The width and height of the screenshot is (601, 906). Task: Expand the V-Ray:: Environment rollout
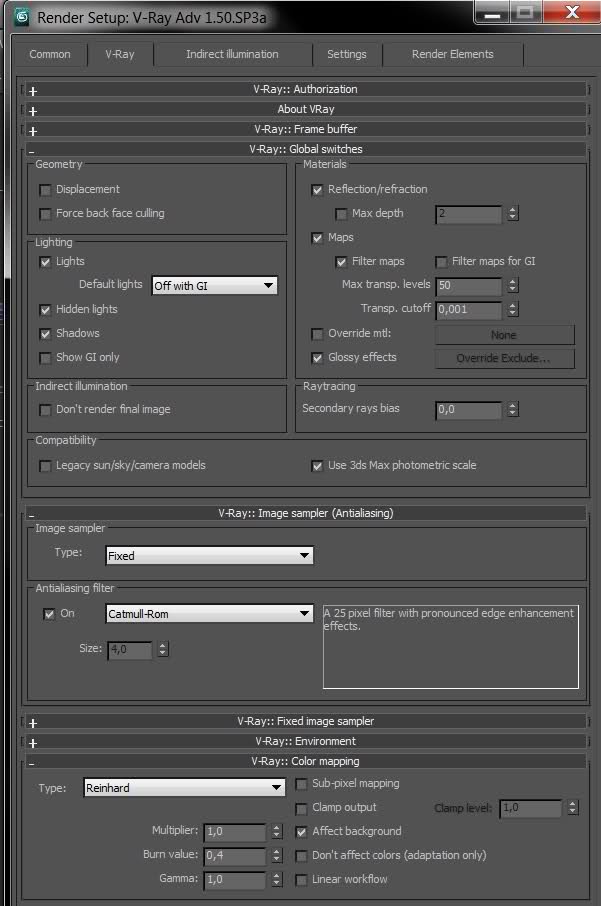pyautogui.click(x=306, y=741)
